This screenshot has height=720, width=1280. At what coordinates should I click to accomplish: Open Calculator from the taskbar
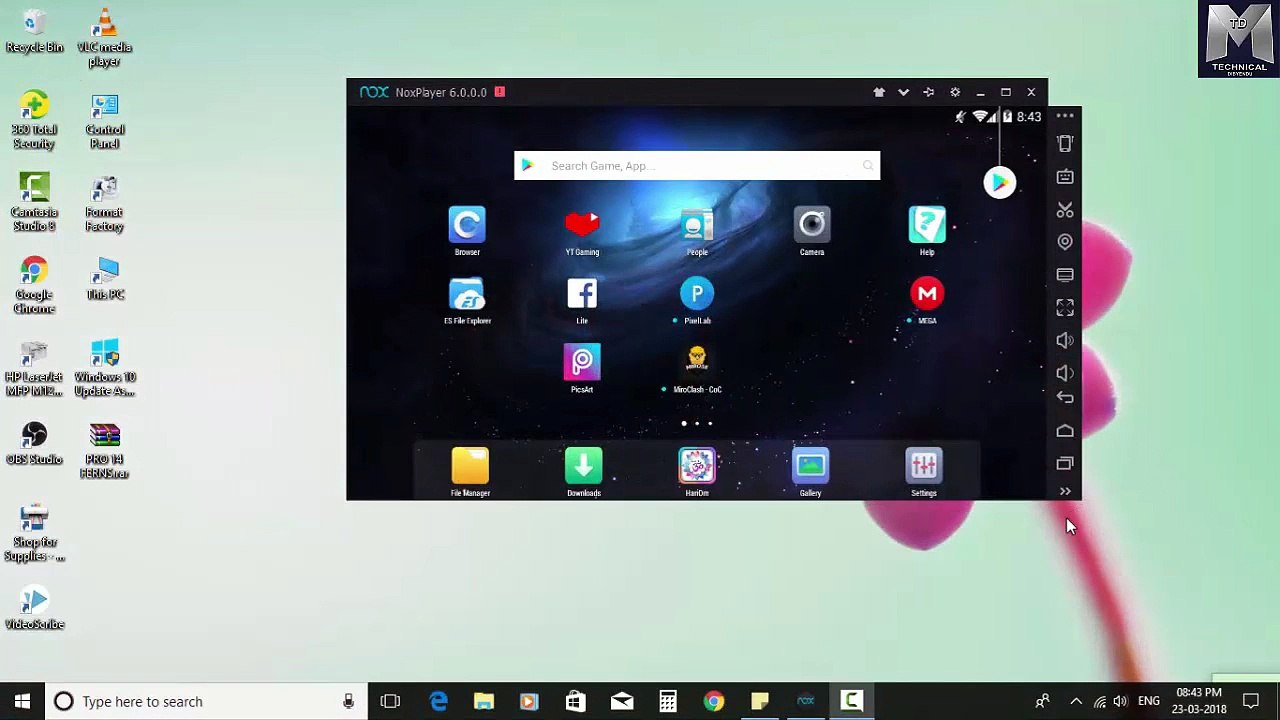(667, 701)
